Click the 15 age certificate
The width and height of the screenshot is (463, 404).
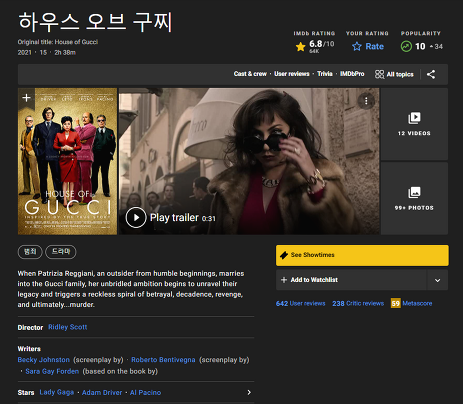pos(43,52)
